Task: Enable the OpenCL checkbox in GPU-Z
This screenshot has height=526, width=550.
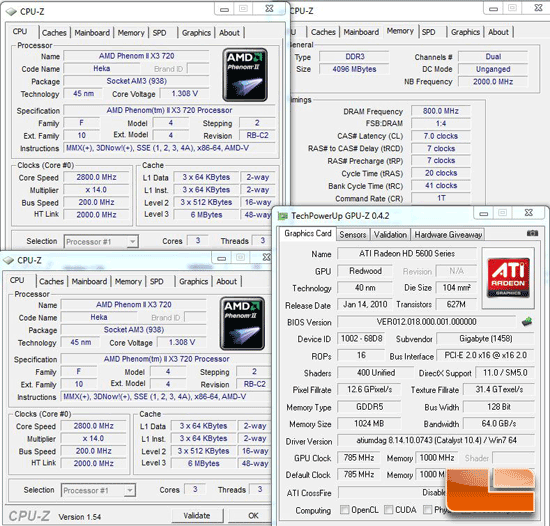Action: [x=344, y=510]
